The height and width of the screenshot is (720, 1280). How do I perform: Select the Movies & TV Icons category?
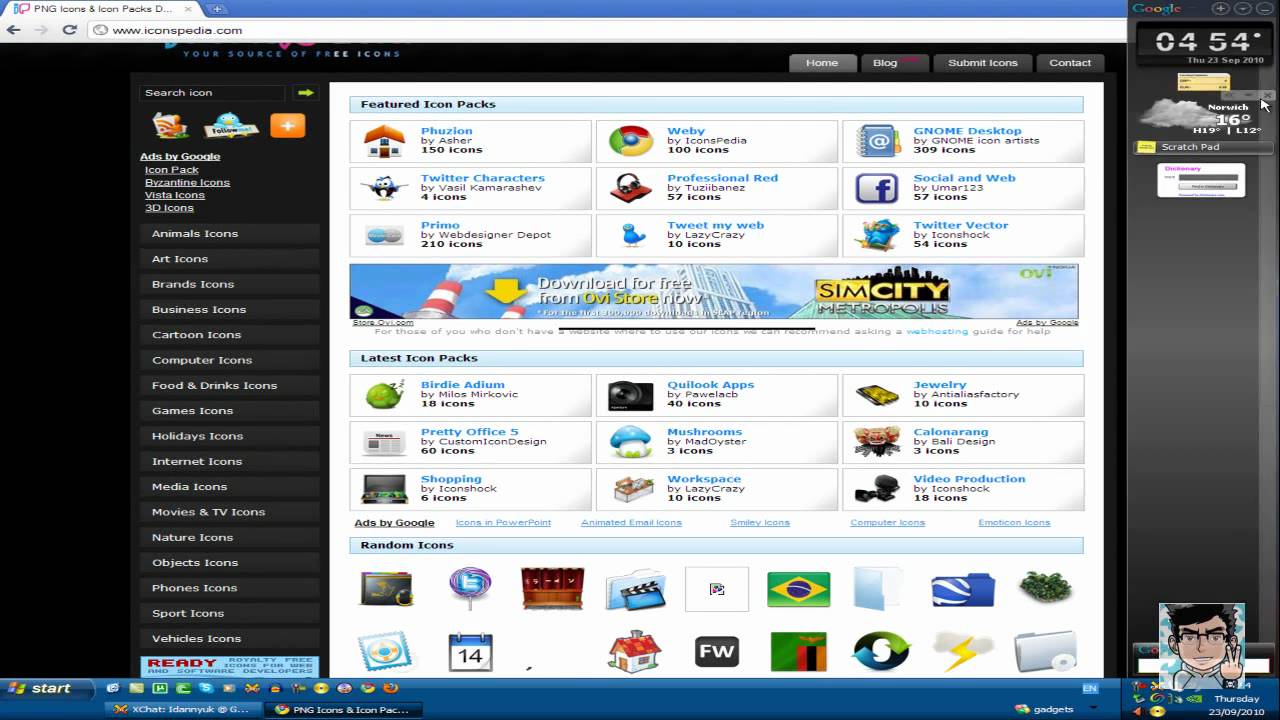pyautogui.click(x=230, y=511)
